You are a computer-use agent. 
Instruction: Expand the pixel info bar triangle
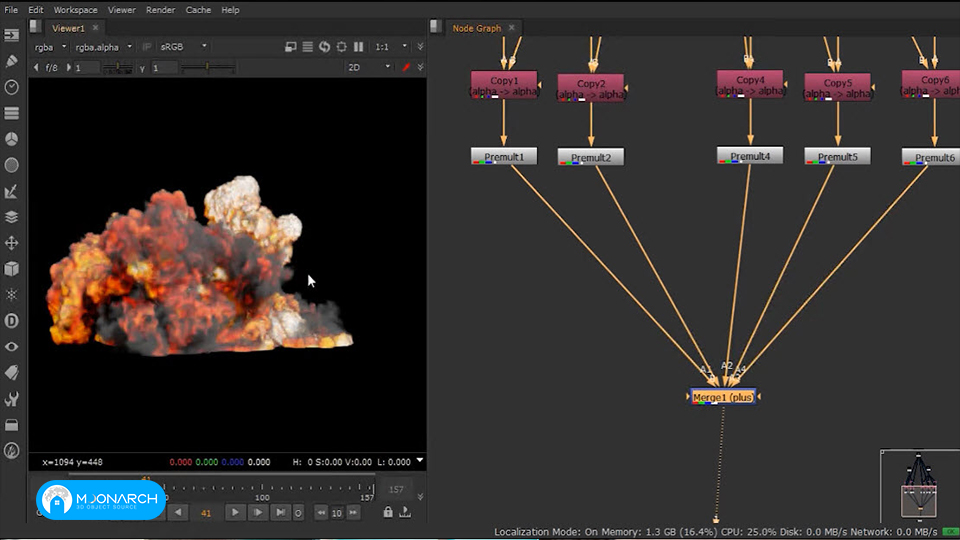[x=419, y=460]
